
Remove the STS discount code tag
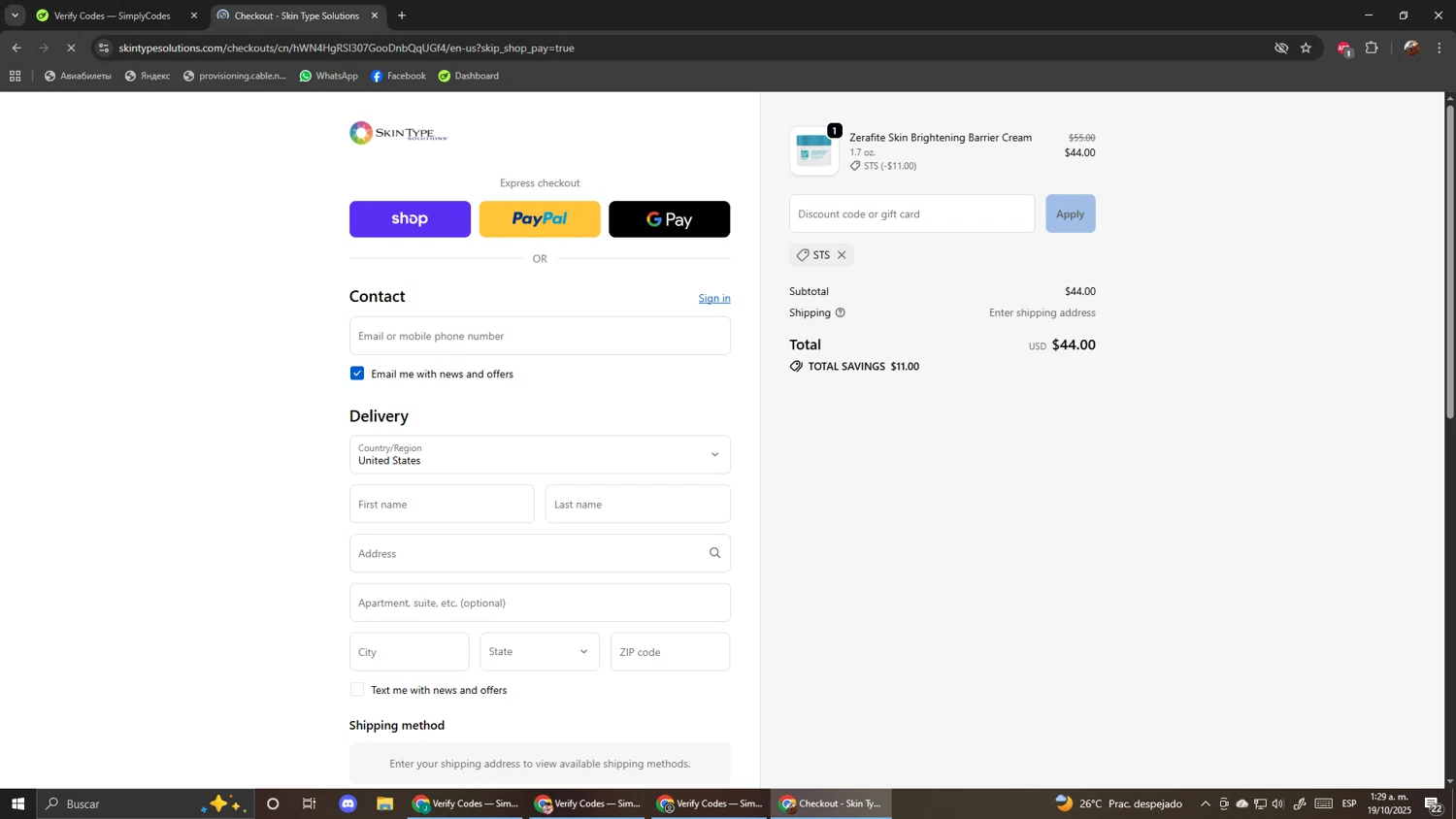point(842,255)
